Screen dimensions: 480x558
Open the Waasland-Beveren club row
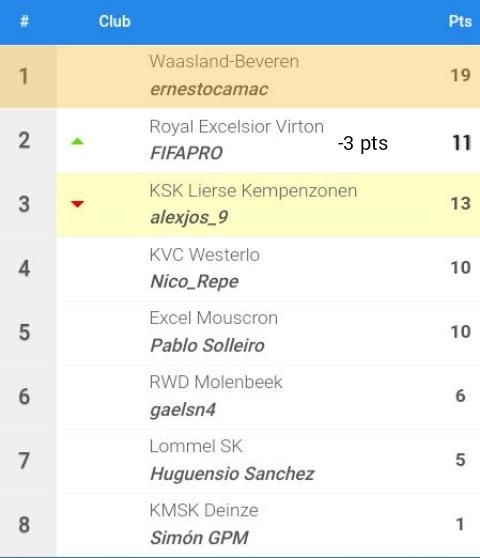tap(240, 76)
